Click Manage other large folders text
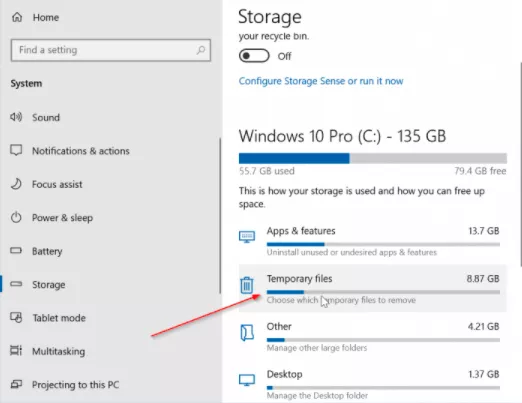This screenshot has width=522, height=403. [x=317, y=348]
